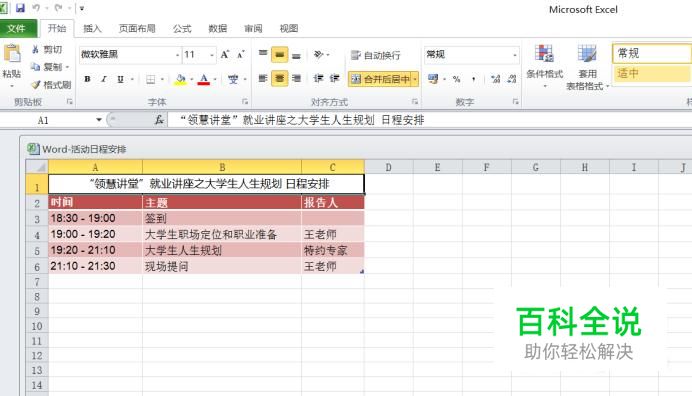Open the number format dropdown (常规)
Image resolution: width=692 pixels, height=396 pixels.
point(515,55)
